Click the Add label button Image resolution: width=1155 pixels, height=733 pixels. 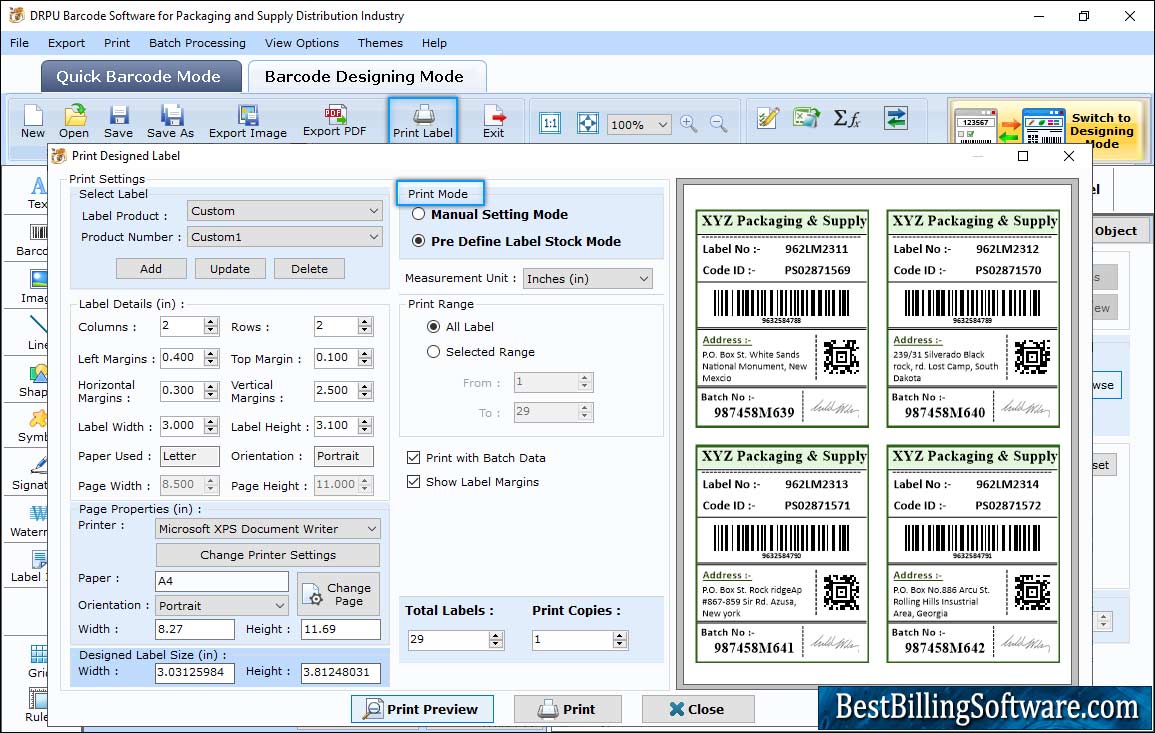click(x=151, y=269)
